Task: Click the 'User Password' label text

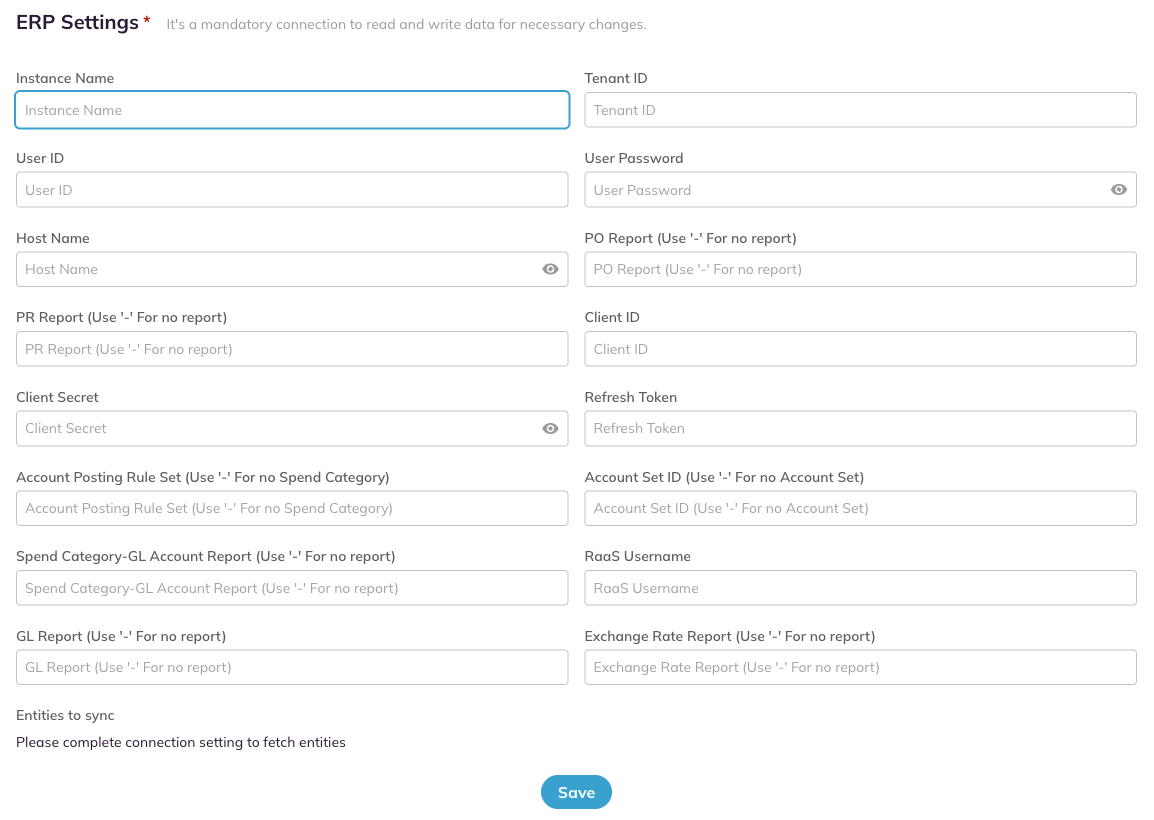Action: point(634,158)
